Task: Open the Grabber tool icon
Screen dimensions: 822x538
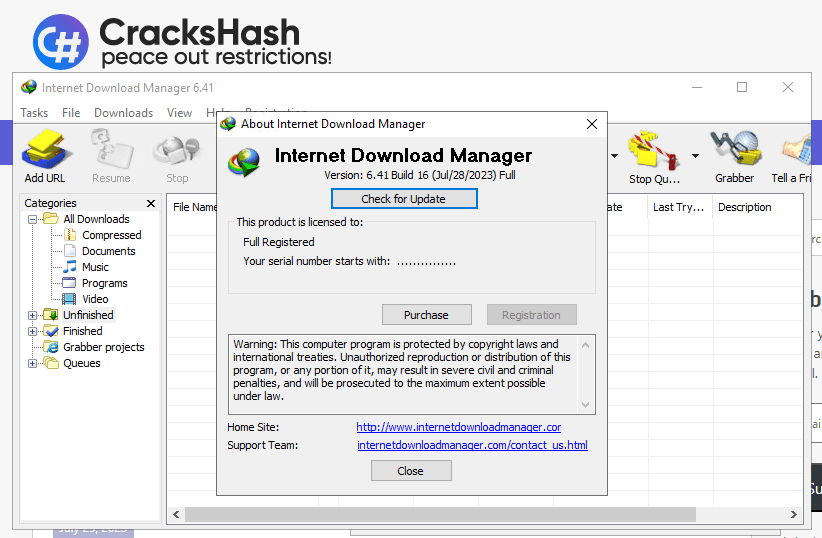Action: pos(735,150)
